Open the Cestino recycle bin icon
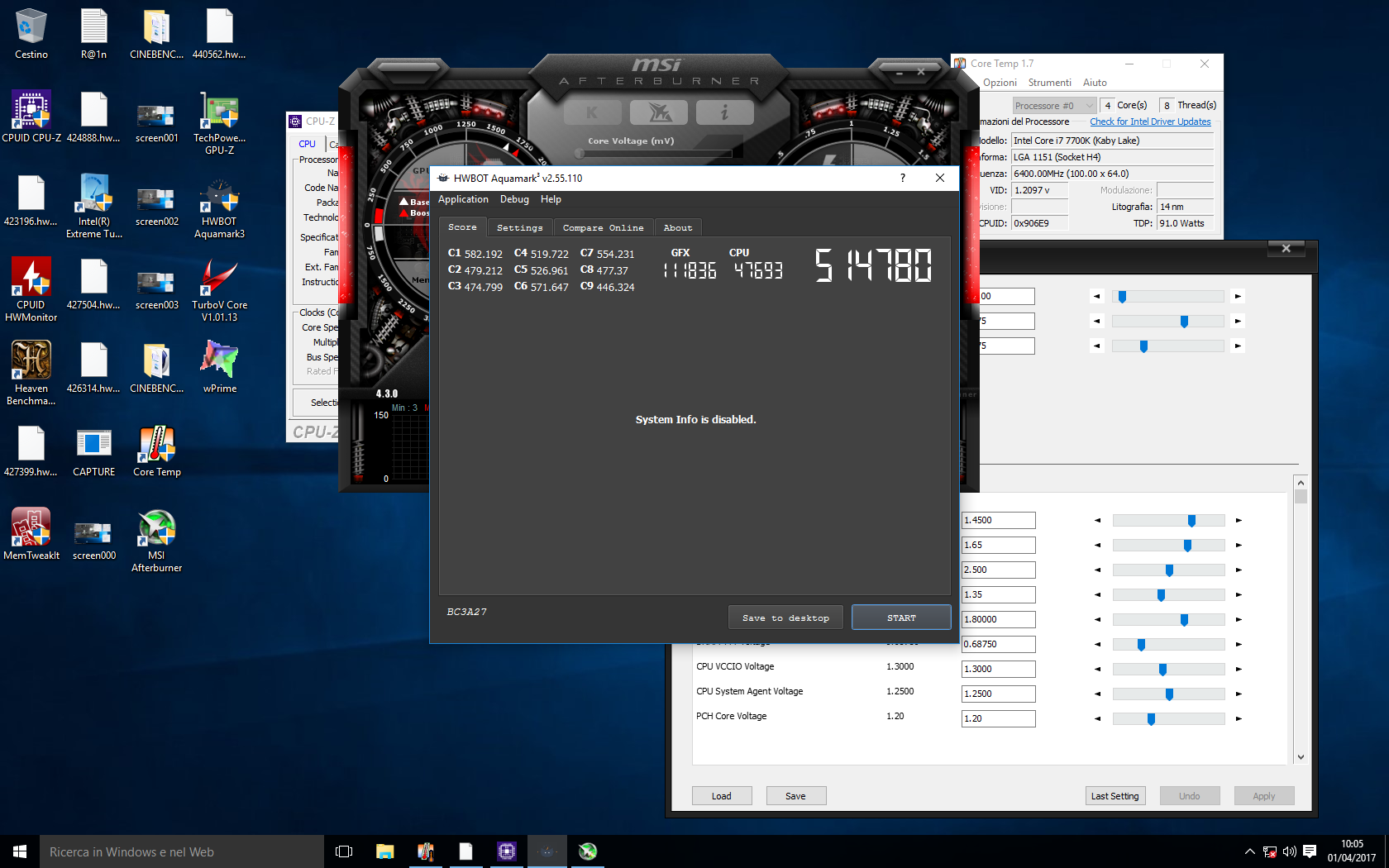 click(x=31, y=33)
